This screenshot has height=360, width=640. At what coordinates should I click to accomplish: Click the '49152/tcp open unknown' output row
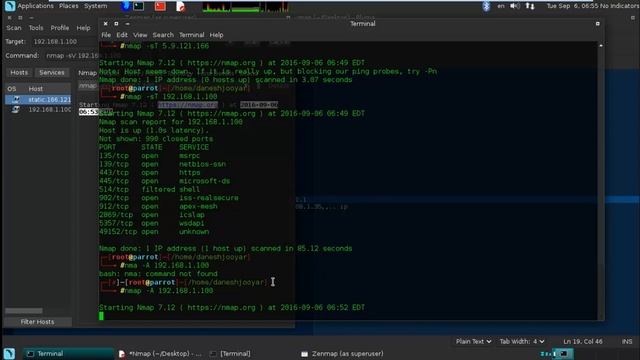(x=154, y=232)
